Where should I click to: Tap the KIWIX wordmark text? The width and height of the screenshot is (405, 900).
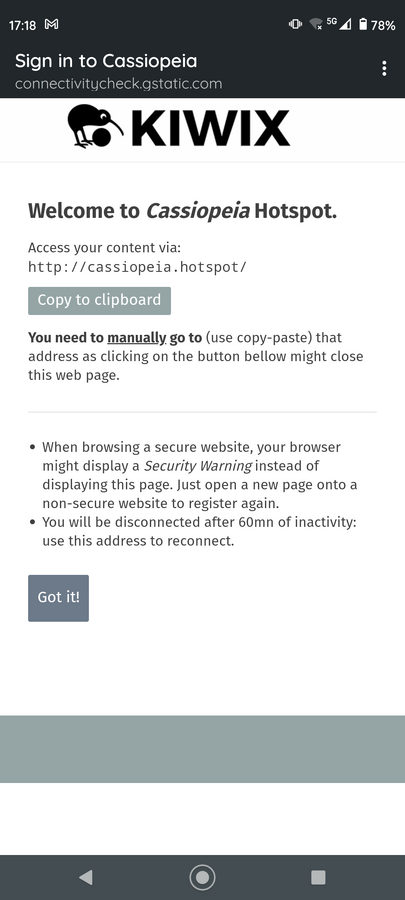211,128
